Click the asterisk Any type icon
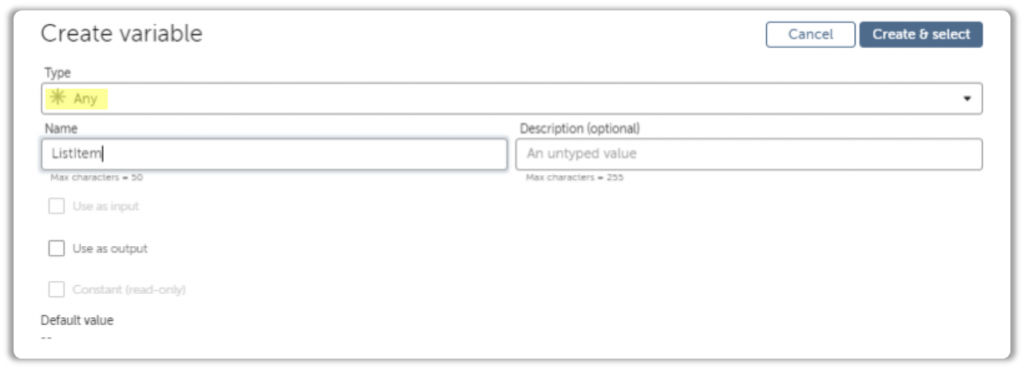The width and height of the screenshot is (1024, 369). coord(57,99)
